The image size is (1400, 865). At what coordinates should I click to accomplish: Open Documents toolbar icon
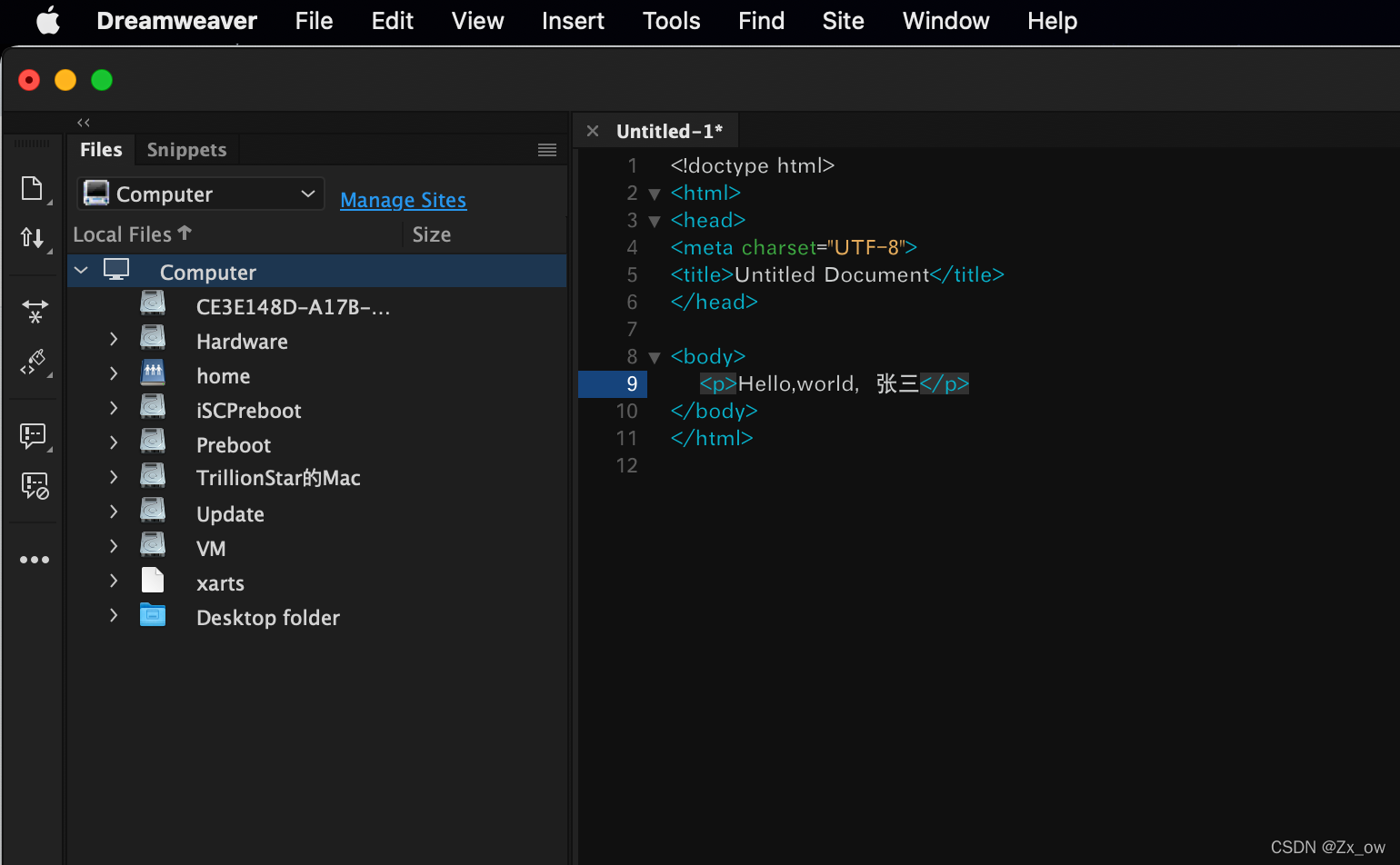[33, 189]
